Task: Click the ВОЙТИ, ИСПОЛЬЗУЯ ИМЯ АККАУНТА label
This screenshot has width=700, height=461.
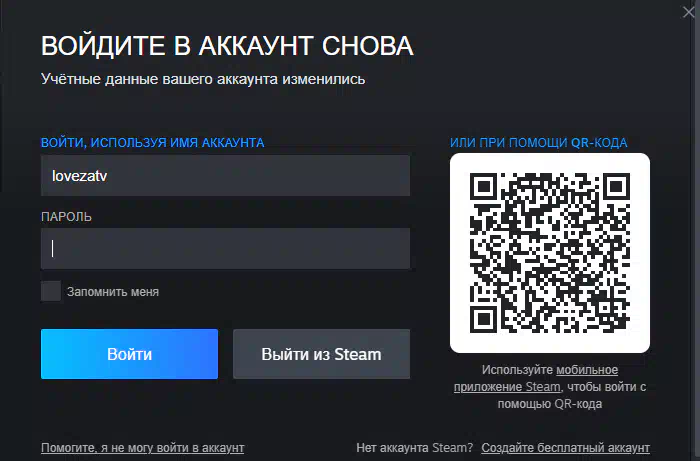Action: (x=153, y=143)
